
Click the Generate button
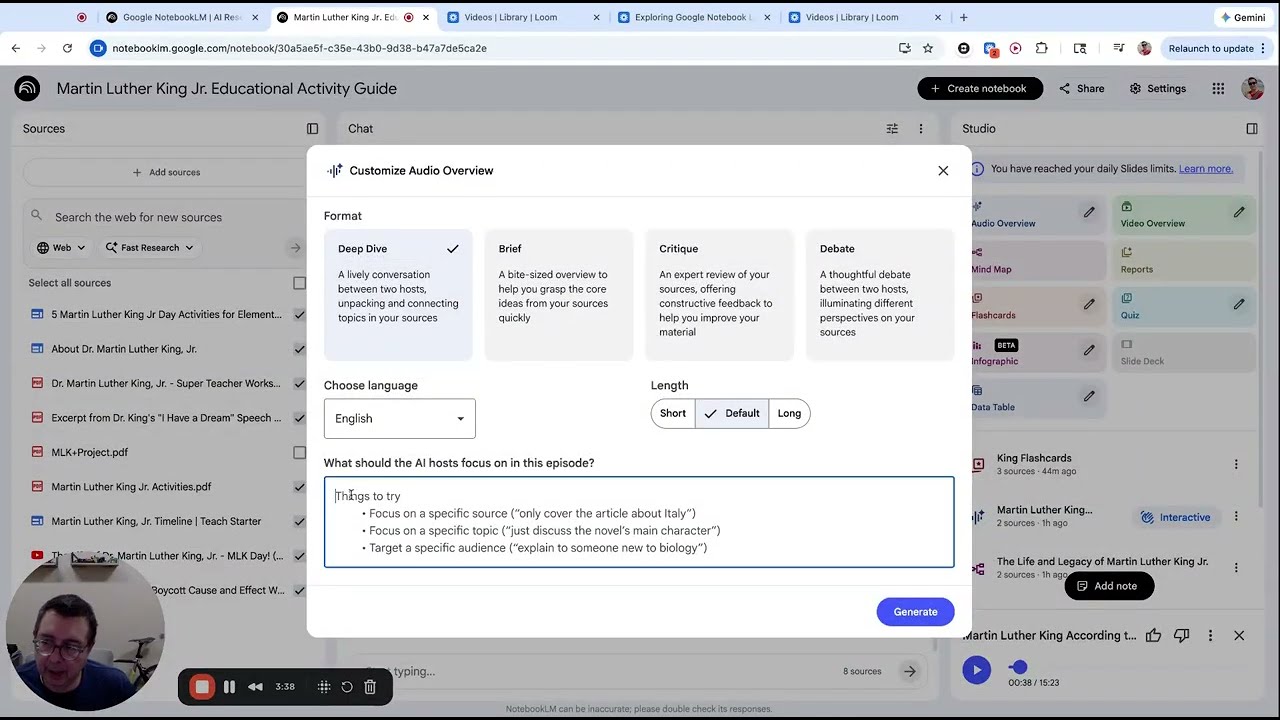point(915,612)
